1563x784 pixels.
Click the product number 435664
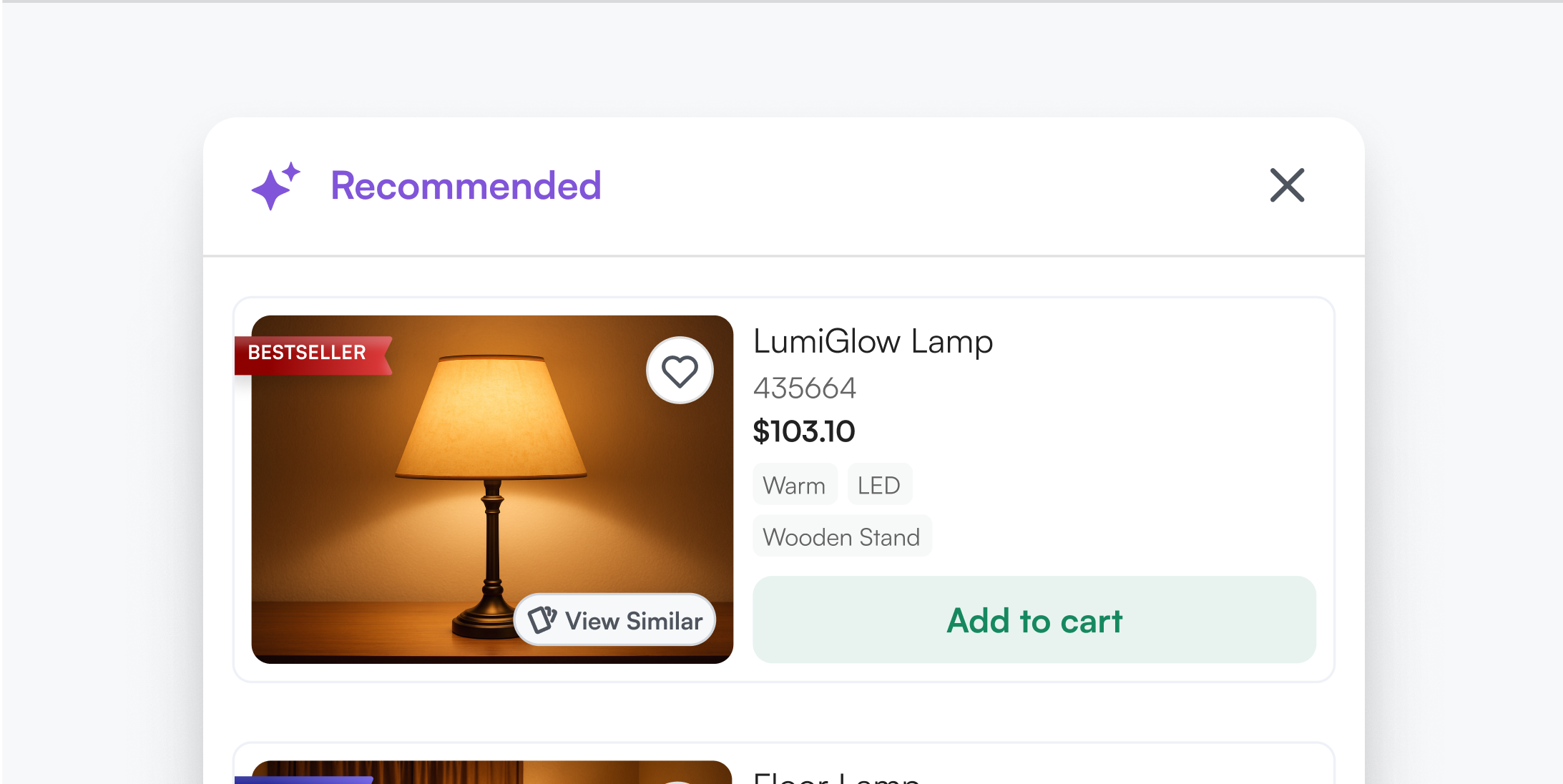(x=805, y=388)
